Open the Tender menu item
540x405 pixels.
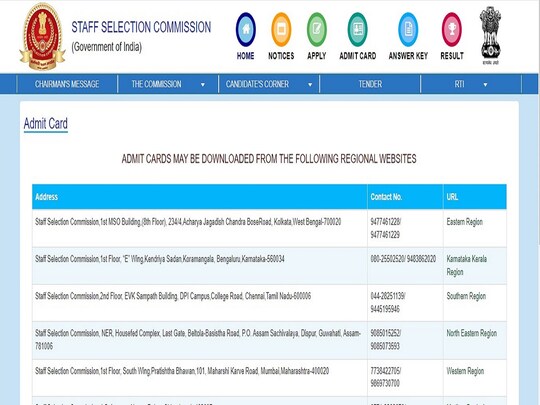(370, 84)
